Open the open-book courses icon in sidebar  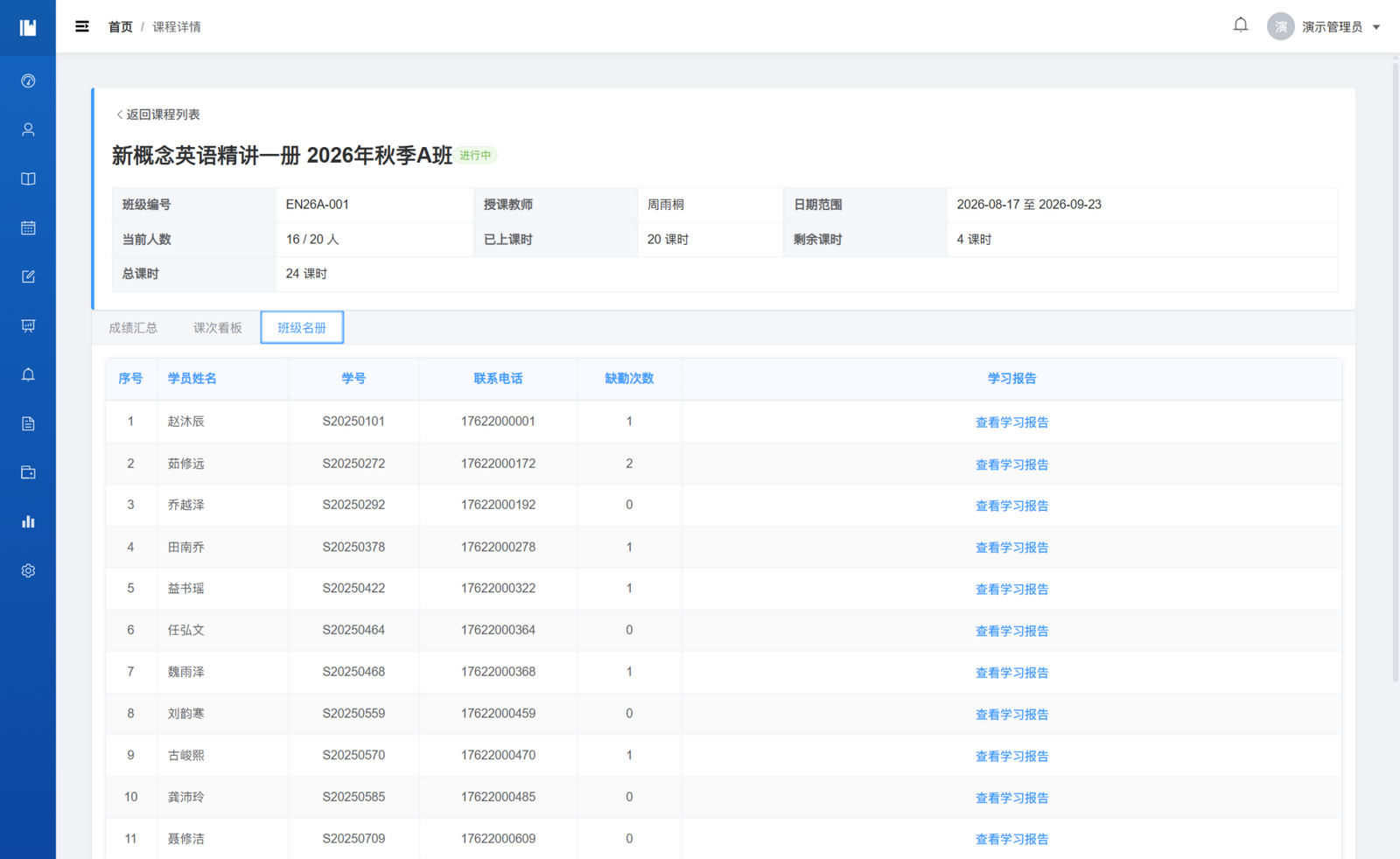coord(28,179)
